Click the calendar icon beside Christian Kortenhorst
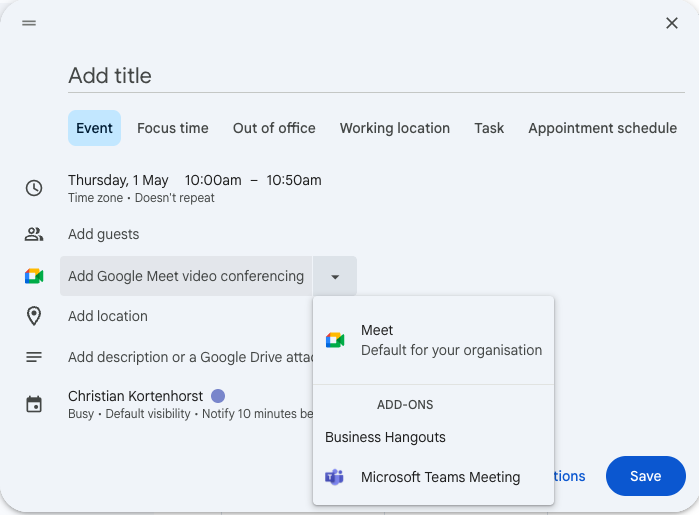This screenshot has height=515, width=699. coord(34,404)
